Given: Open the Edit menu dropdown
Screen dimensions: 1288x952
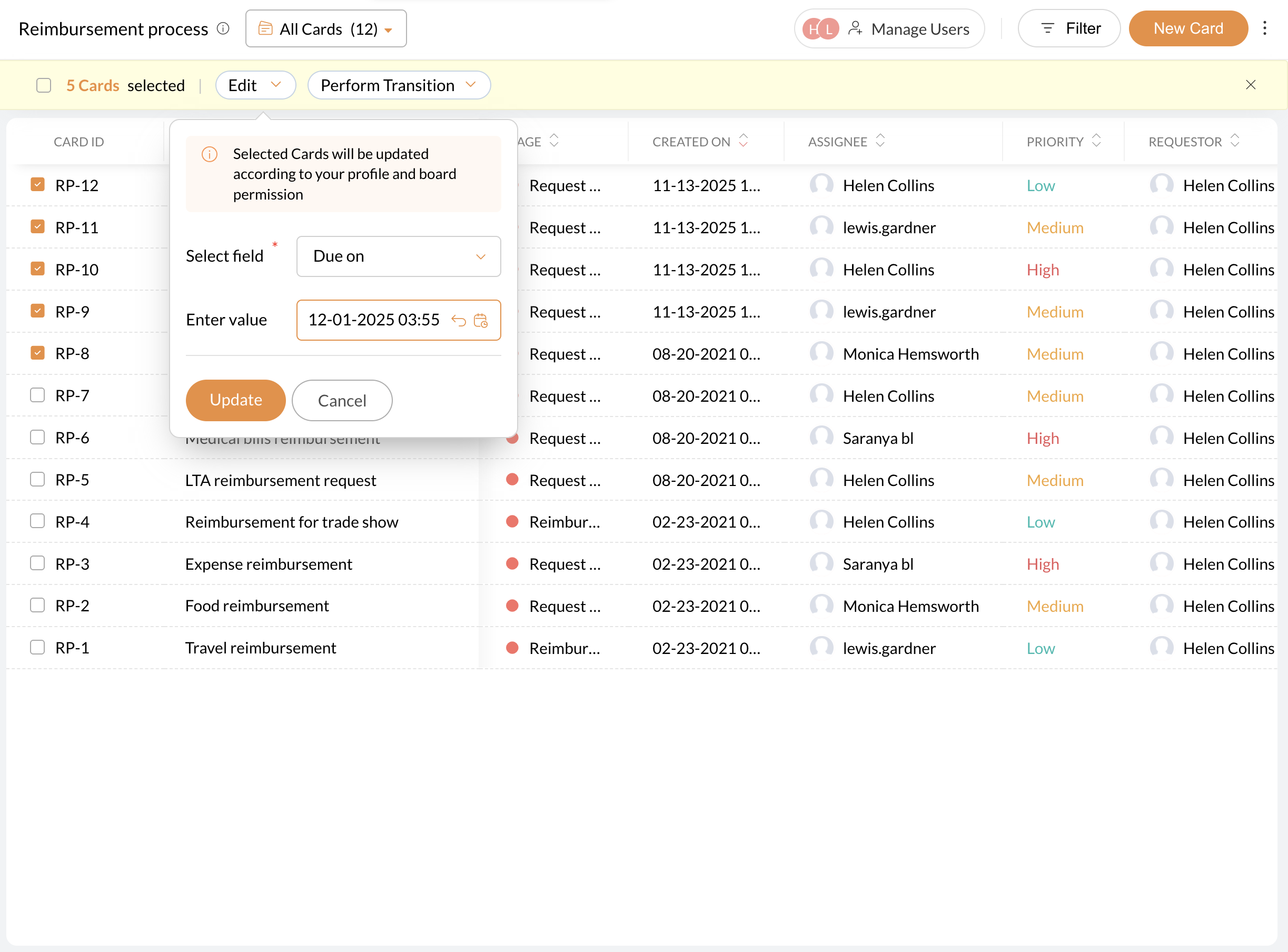Looking at the screenshot, I should (255, 85).
